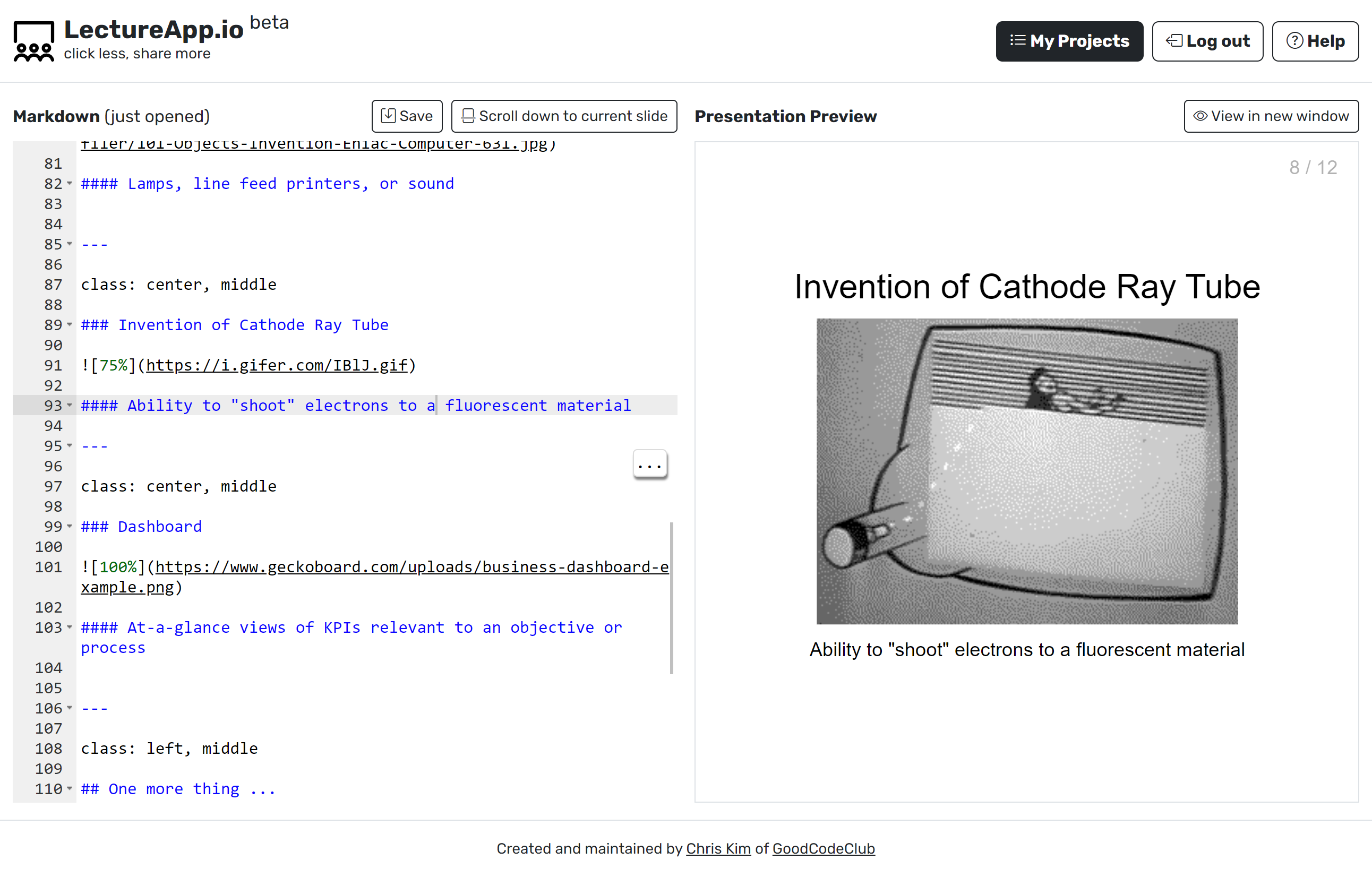Click the editor vertical scrollbar
Screen dimensions: 1372x877
(x=672, y=598)
